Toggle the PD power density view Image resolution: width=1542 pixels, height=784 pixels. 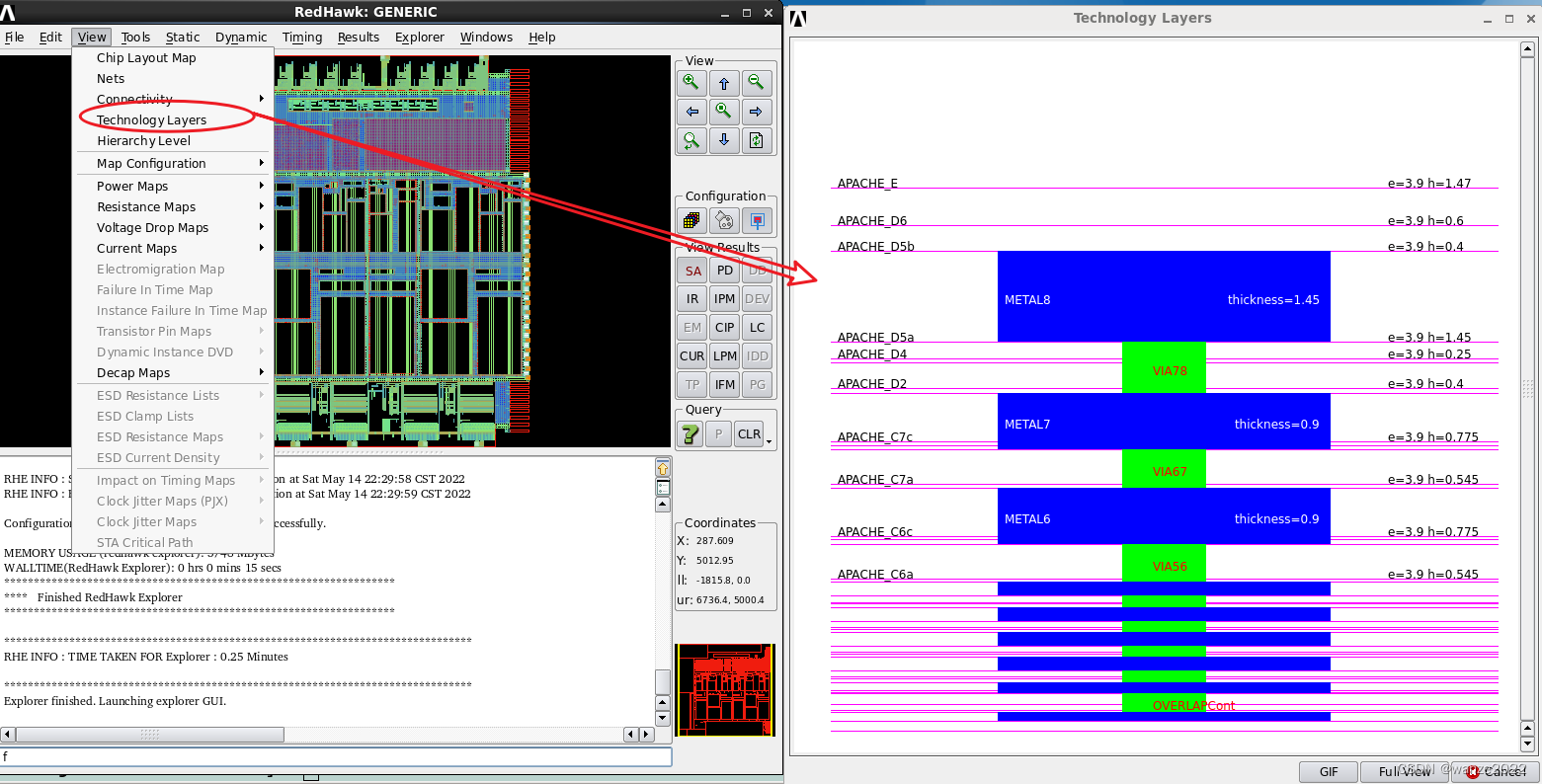725,271
